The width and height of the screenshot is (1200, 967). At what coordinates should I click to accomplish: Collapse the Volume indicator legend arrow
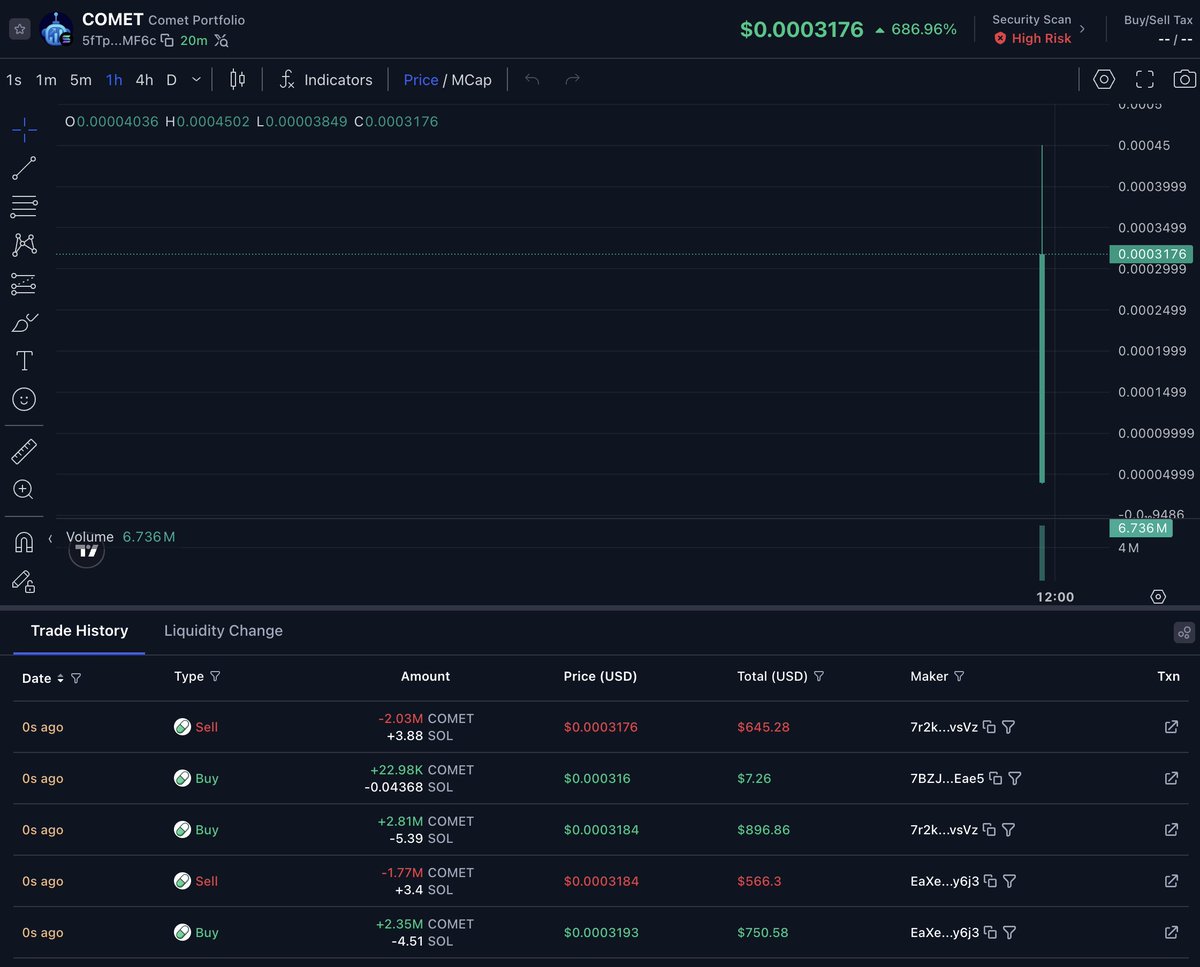(50, 538)
